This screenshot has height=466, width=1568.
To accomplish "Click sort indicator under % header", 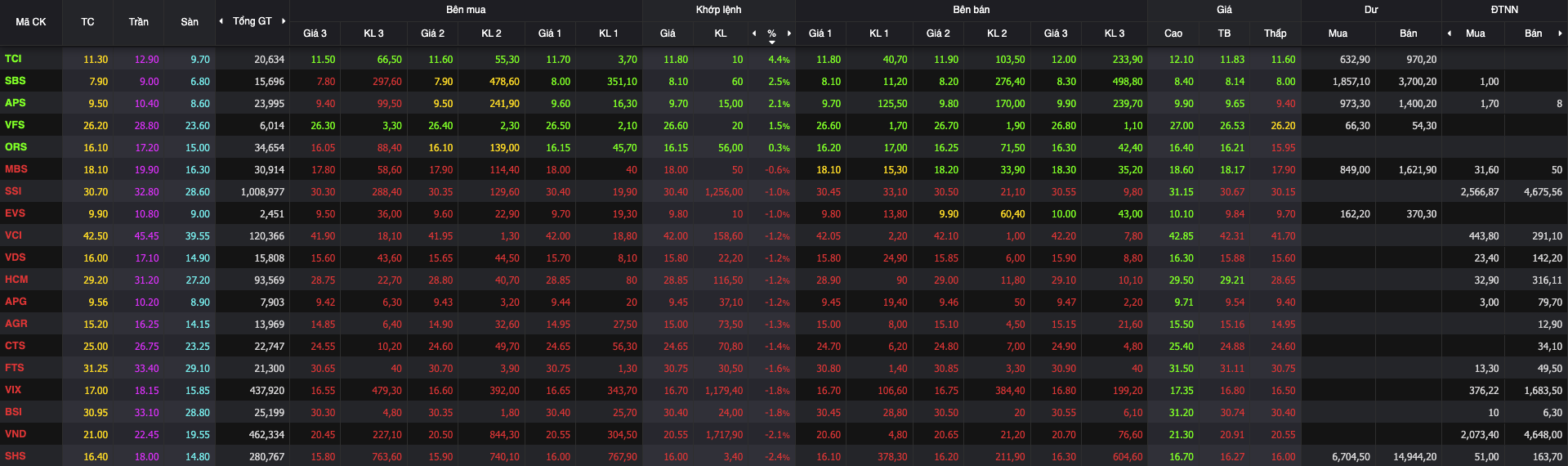I will click(x=771, y=42).
